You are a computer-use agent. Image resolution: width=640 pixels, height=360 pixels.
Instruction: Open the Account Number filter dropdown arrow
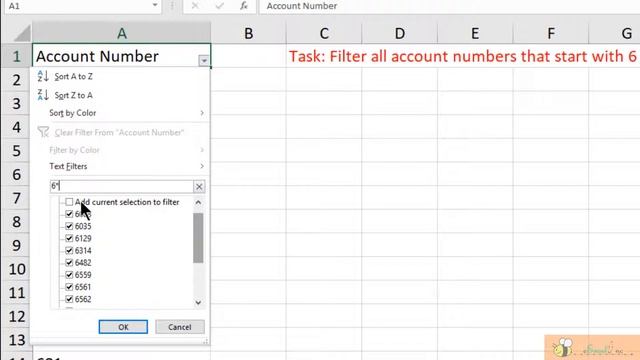pos(203,61)
